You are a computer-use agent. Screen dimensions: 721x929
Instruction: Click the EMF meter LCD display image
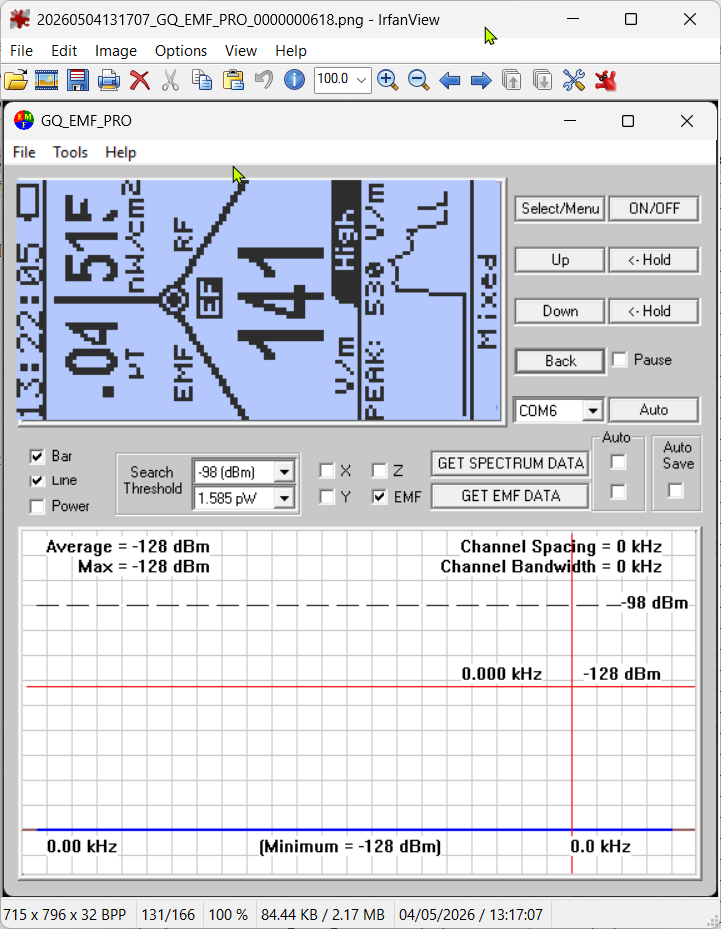pos(259,300)
